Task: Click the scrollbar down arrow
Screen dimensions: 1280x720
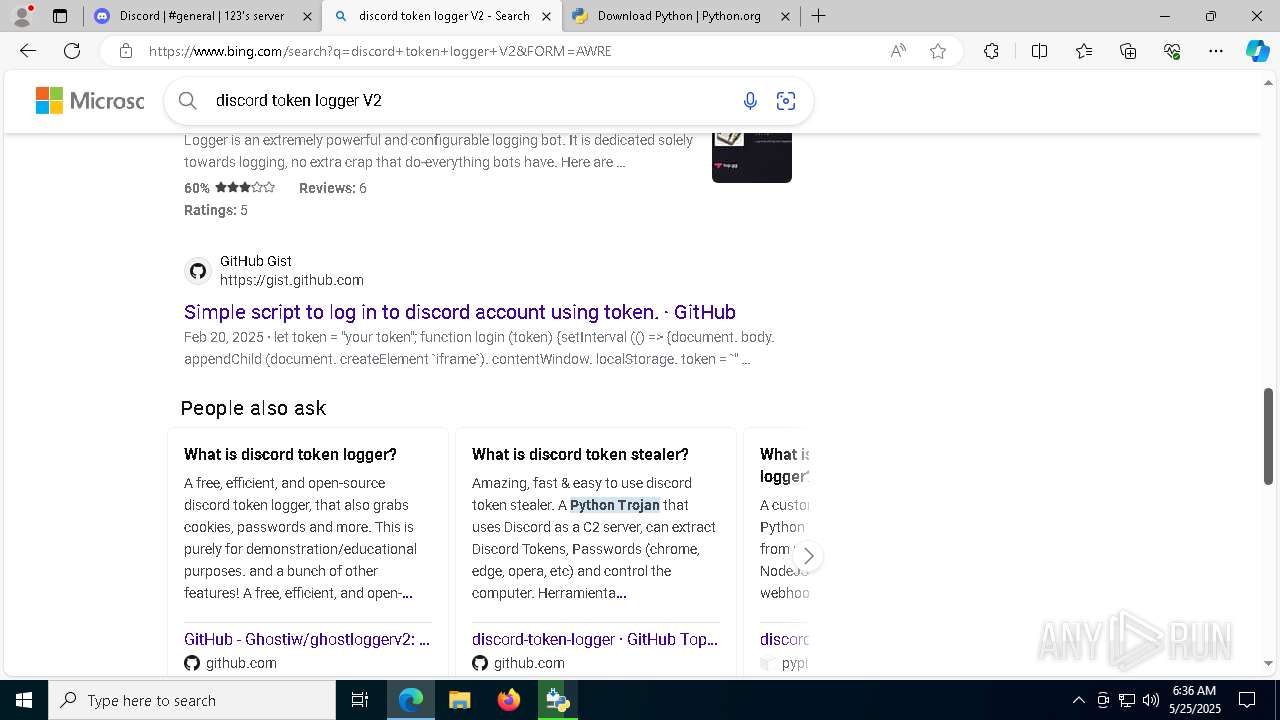Action: pyautogui.click(x=1268, y=663)
